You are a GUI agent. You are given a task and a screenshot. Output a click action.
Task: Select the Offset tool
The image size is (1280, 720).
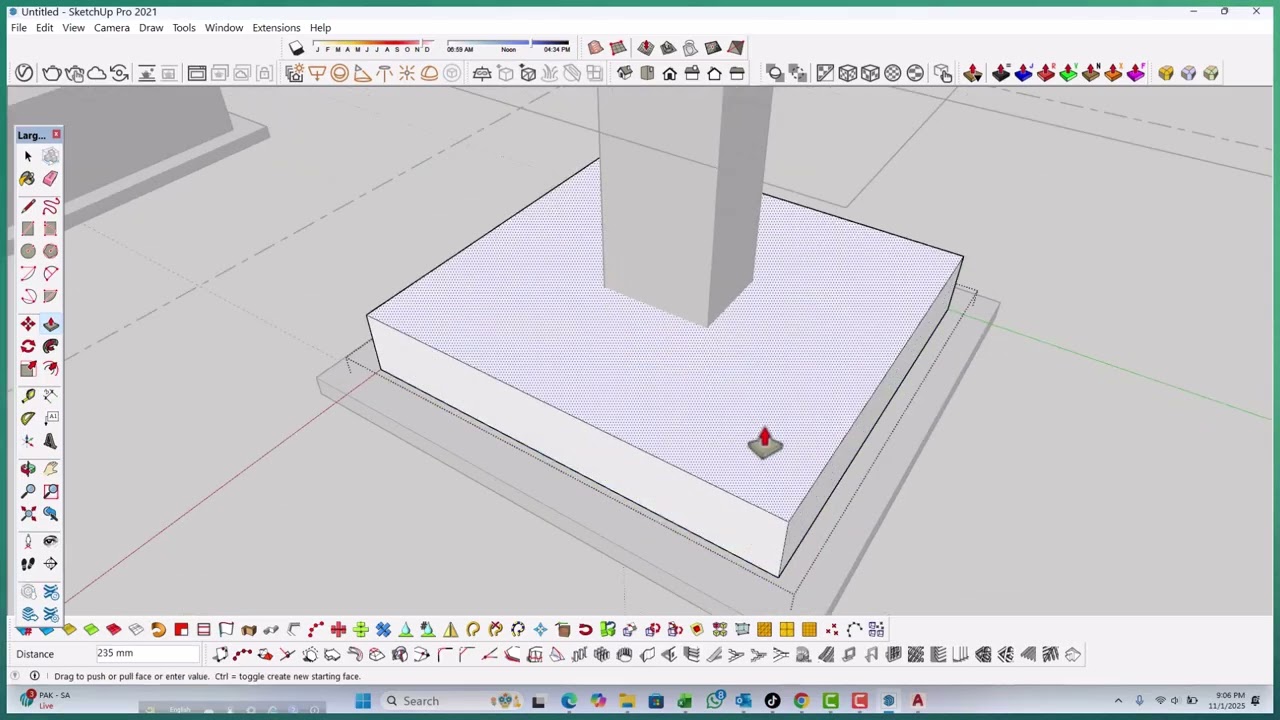[x=50, y=369]
